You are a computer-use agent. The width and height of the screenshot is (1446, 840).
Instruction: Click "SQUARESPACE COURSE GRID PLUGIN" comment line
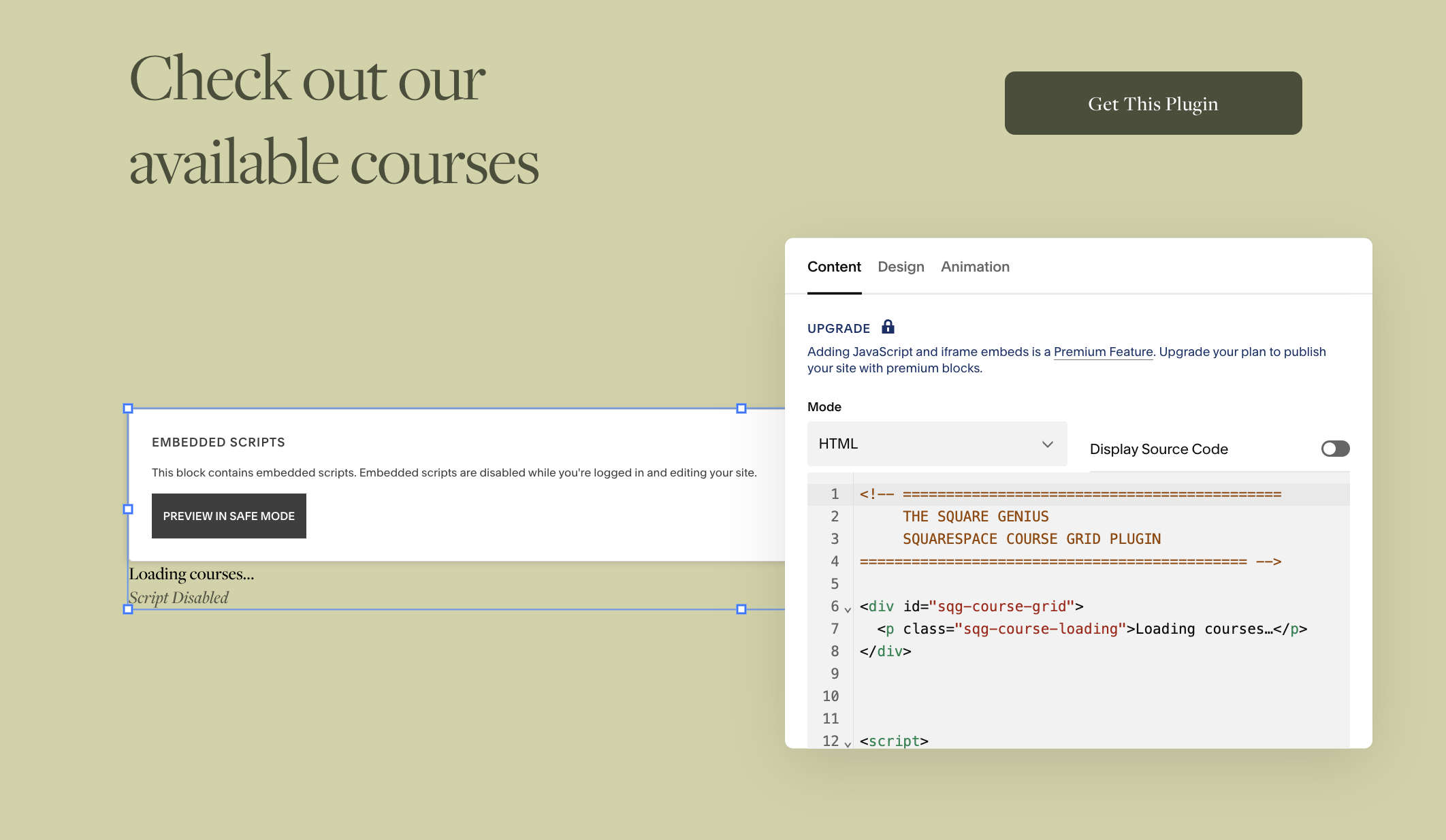coord(1031,539)
